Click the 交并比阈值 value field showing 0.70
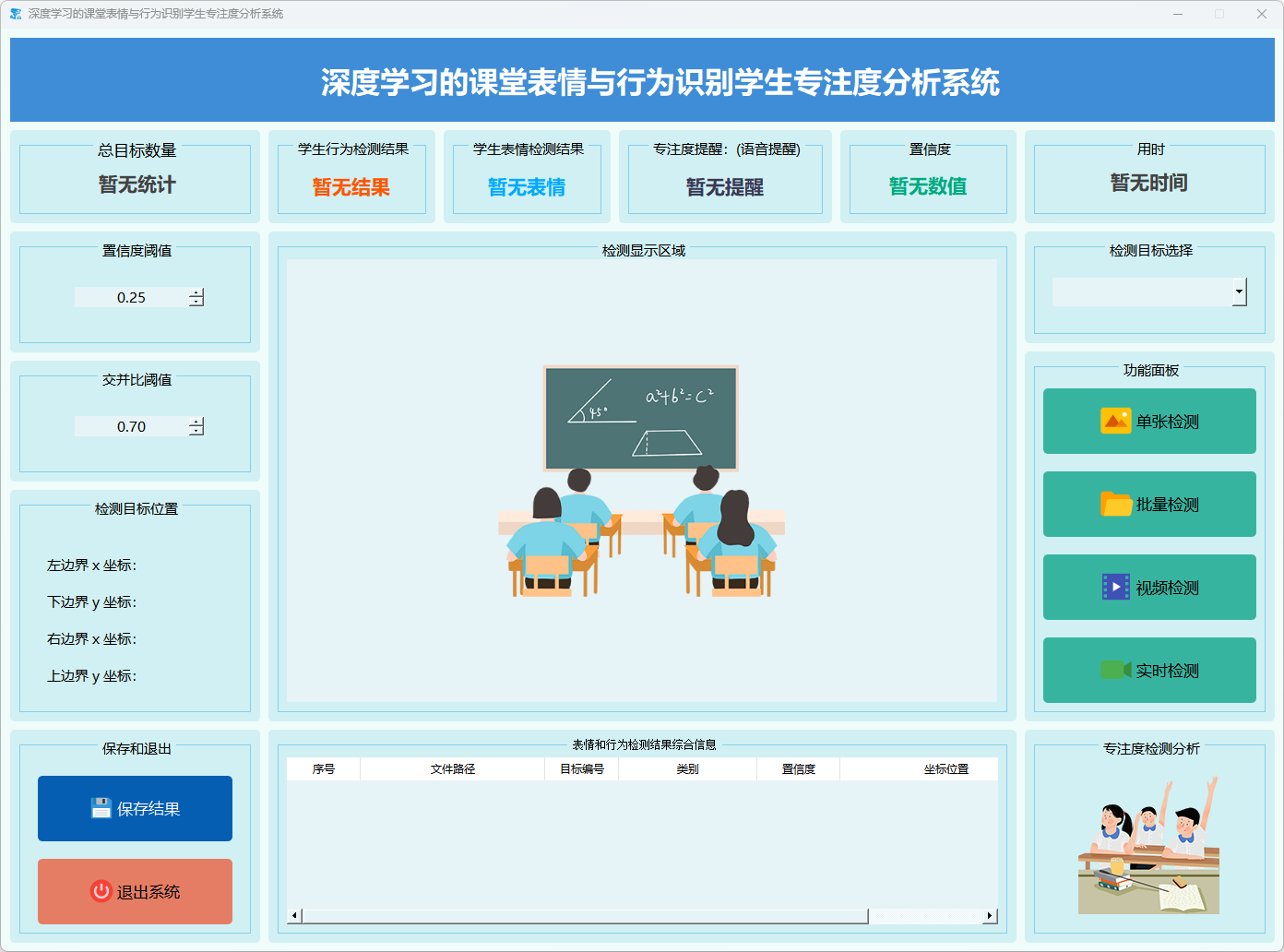Image resolution: width=1284 pixels, height=952 pixels. pos(131,426)
